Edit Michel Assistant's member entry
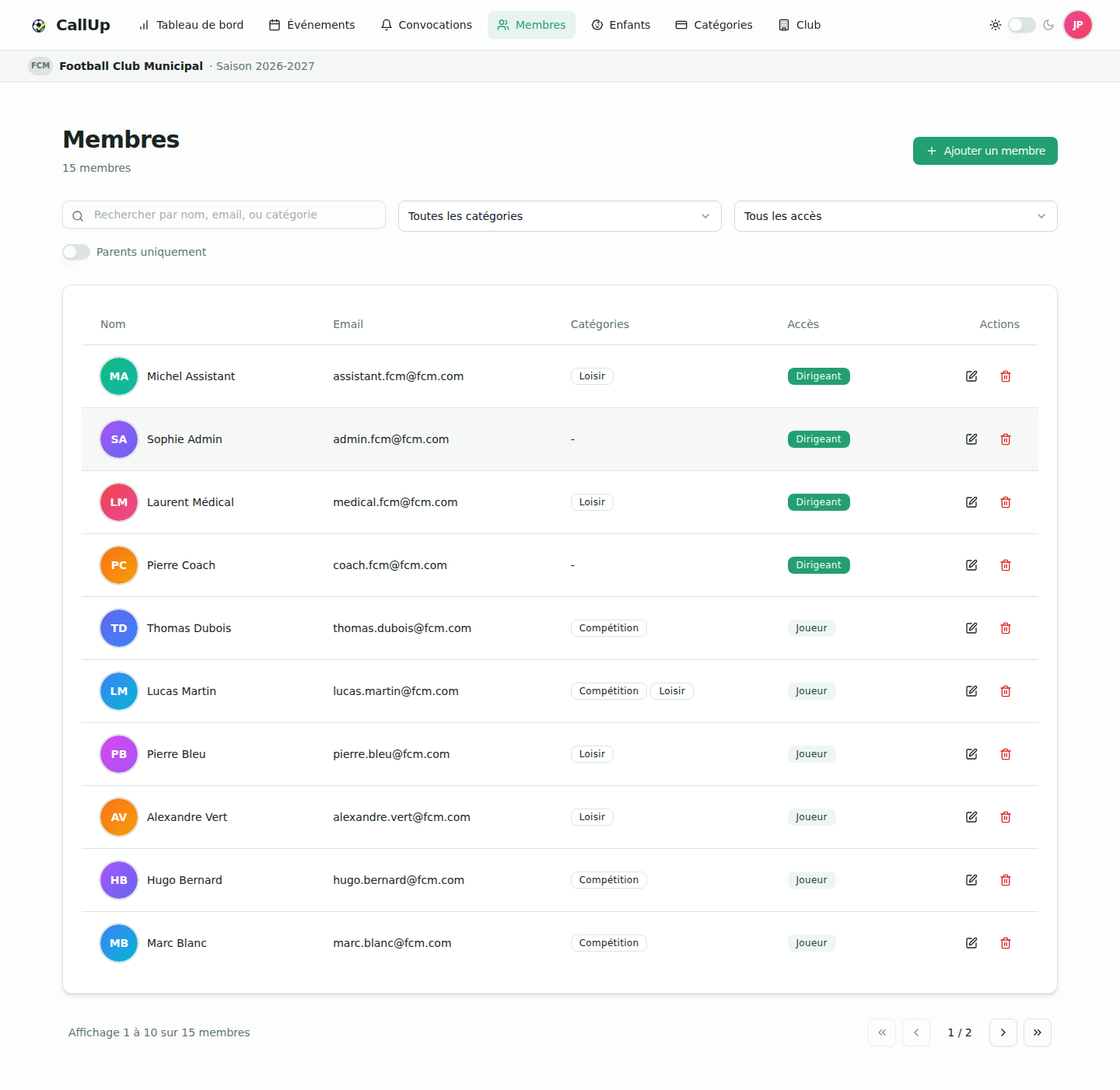This screenshot has width=1120, height=1090. tap(971, 376)
